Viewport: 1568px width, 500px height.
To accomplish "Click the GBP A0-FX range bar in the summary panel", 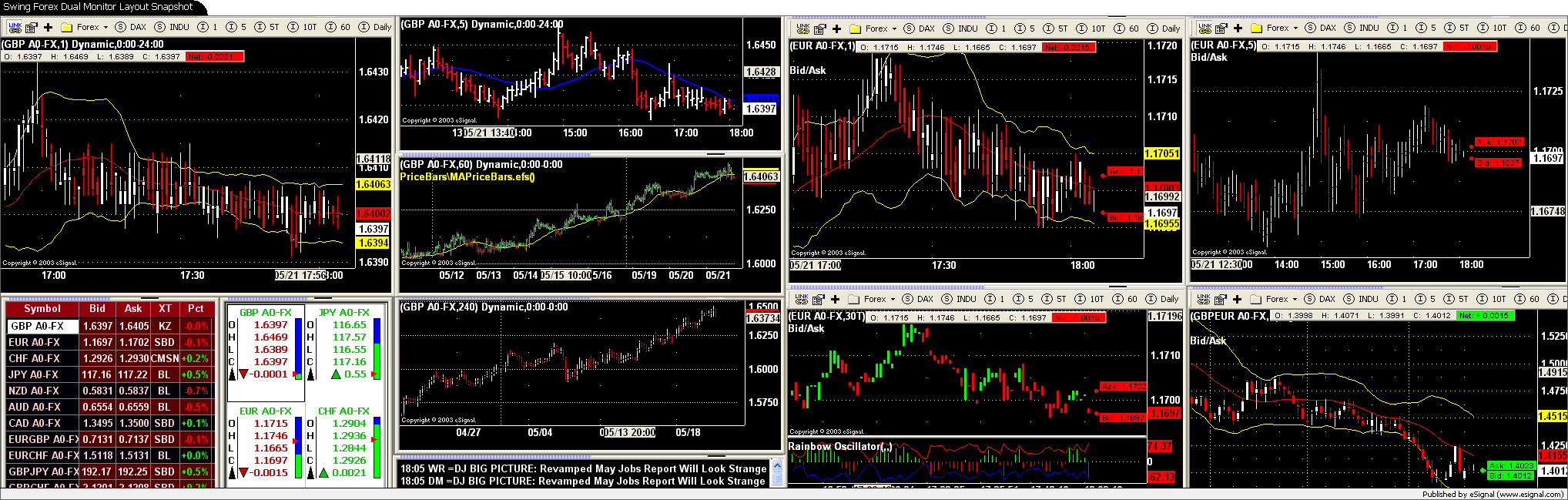I will [x=298, y=349].
